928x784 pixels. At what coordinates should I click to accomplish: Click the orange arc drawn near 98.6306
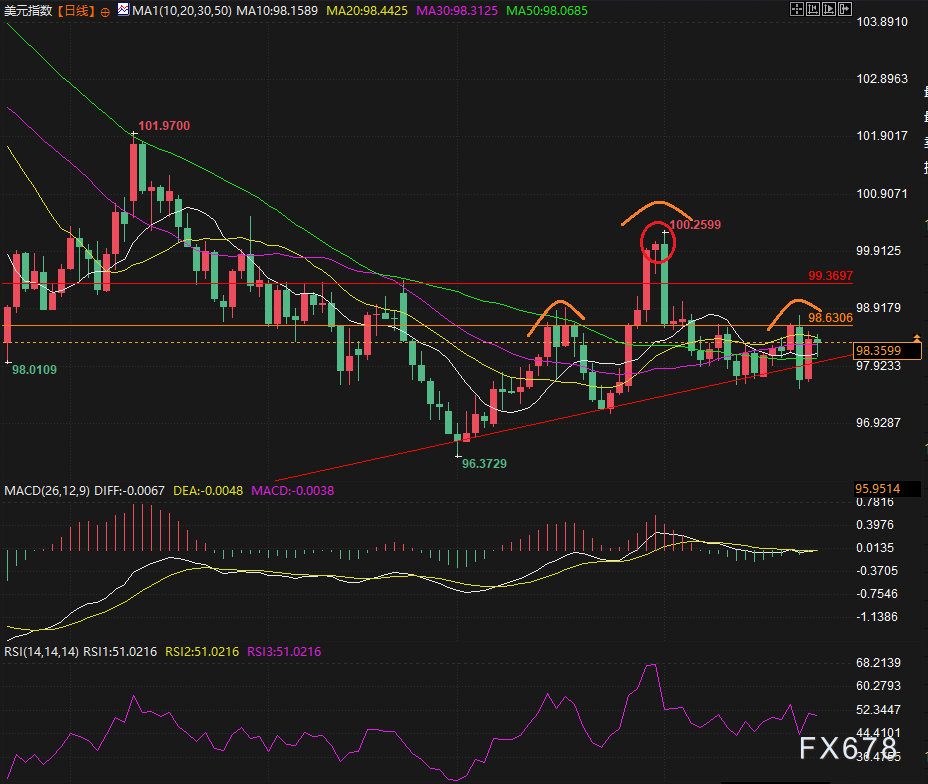tap(793, 309)
